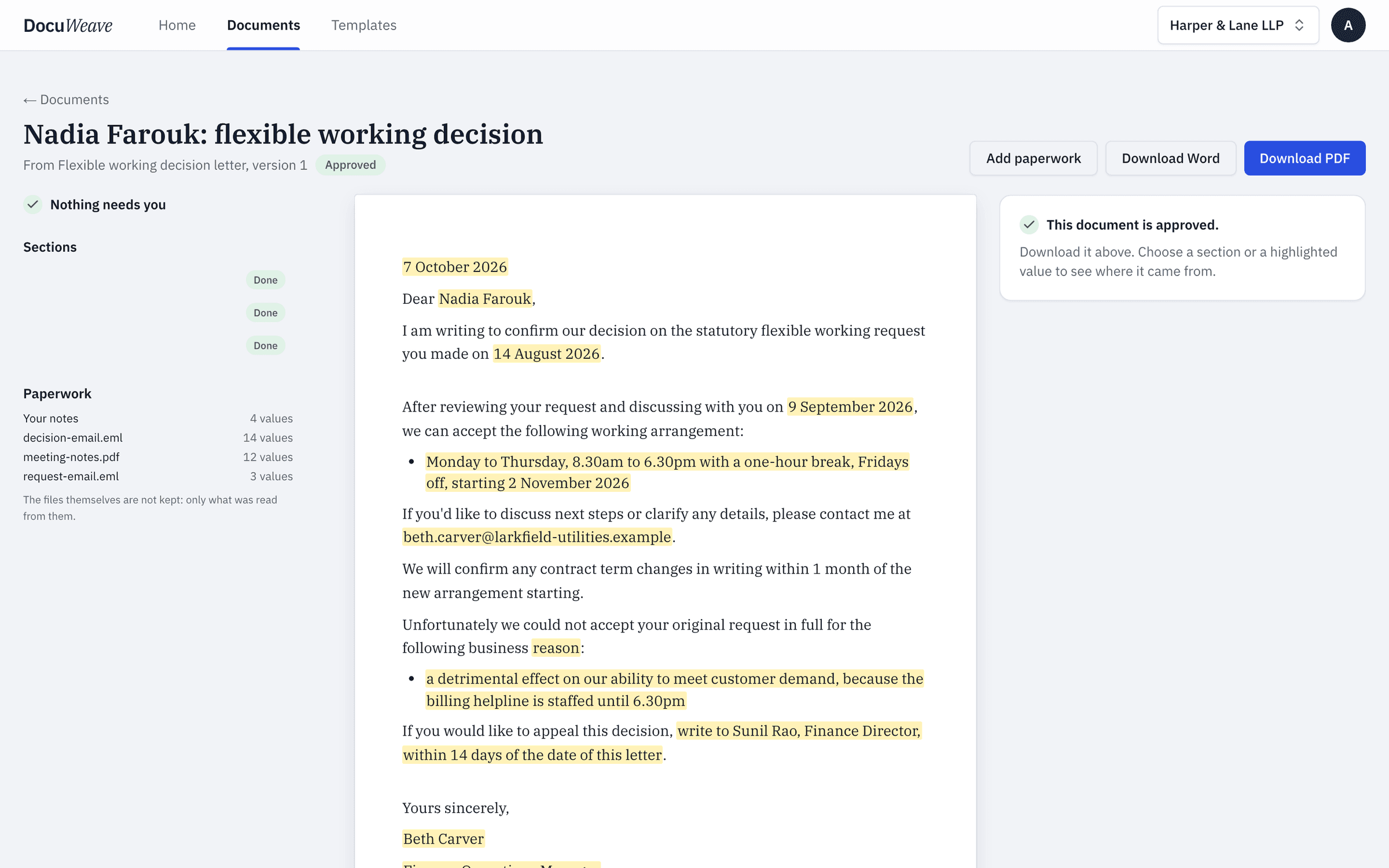Click the highlighted beth.carver email address
This screenshot has width=1389, height=868.
pyautogui.click(x=537, y=537)
